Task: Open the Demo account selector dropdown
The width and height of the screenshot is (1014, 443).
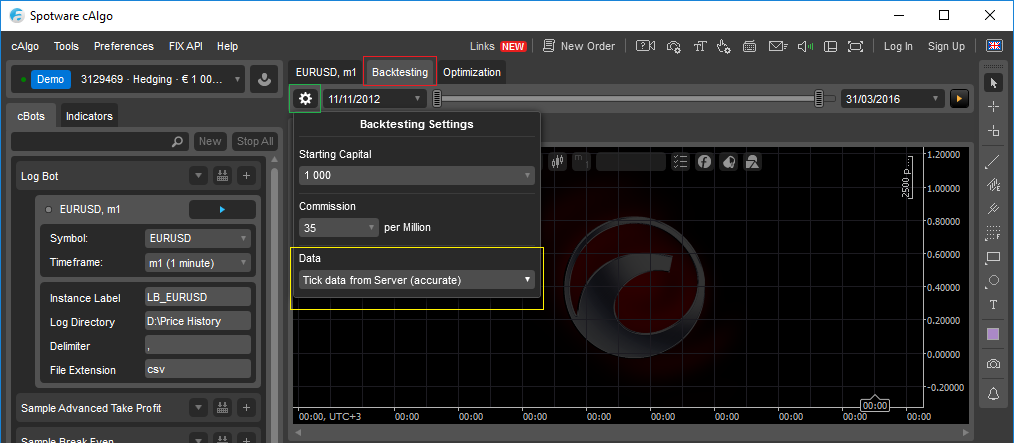Action: (x=128, y=80)
